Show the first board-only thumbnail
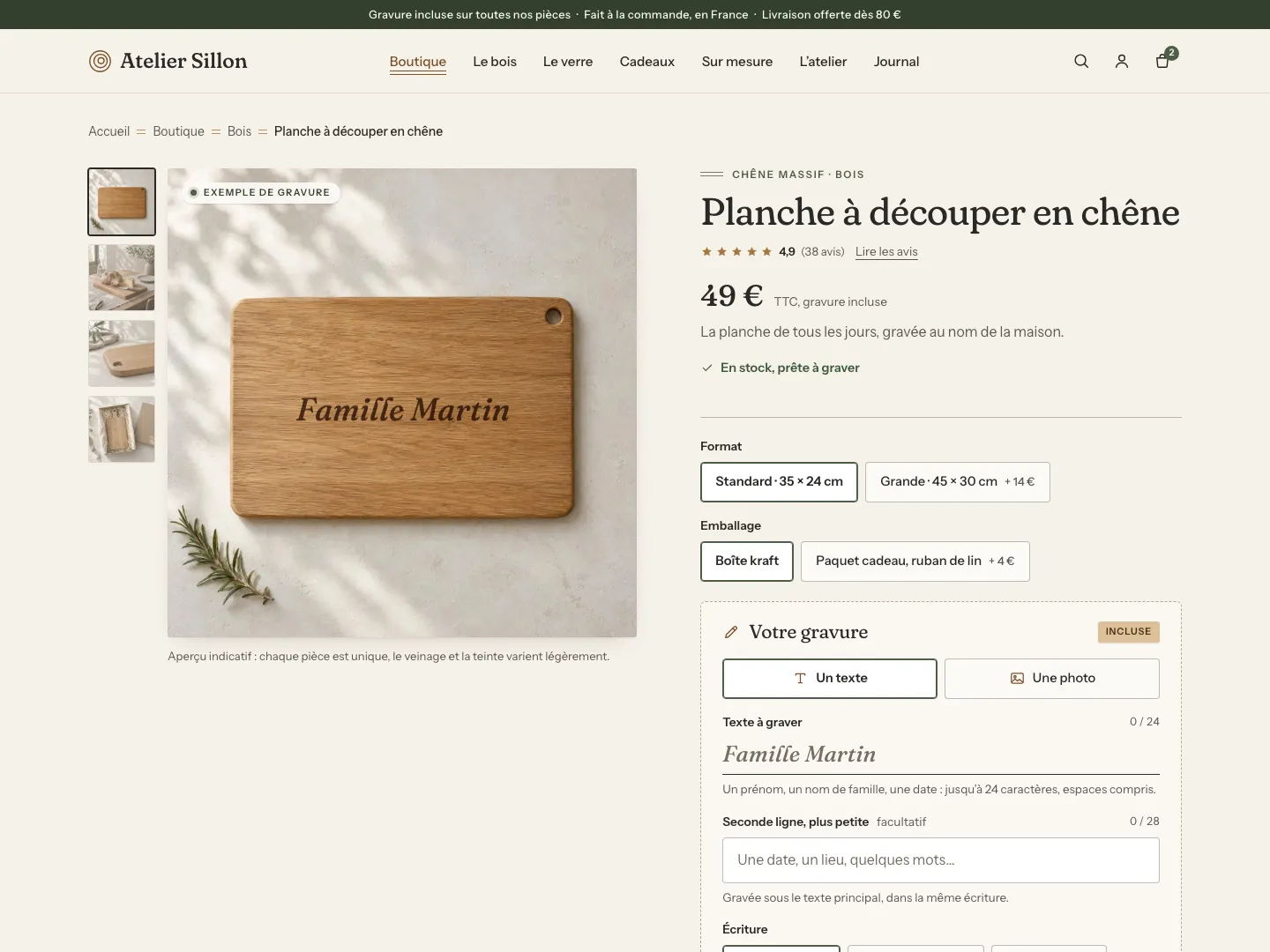Image resolution: width=1270 pixels, height=952 pixels. click(122, 202)
